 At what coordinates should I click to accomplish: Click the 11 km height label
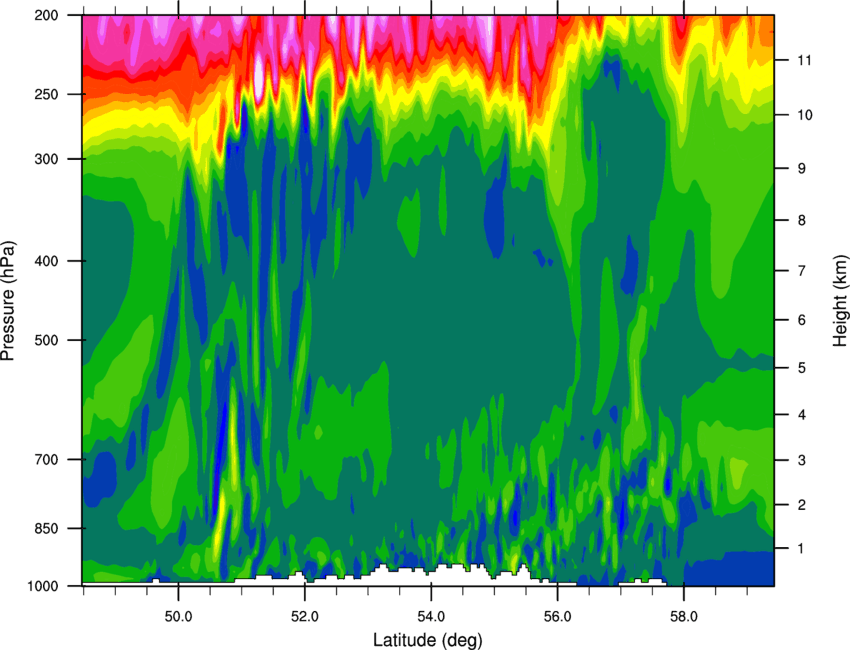pyautogui.click(x=805, y=60)
